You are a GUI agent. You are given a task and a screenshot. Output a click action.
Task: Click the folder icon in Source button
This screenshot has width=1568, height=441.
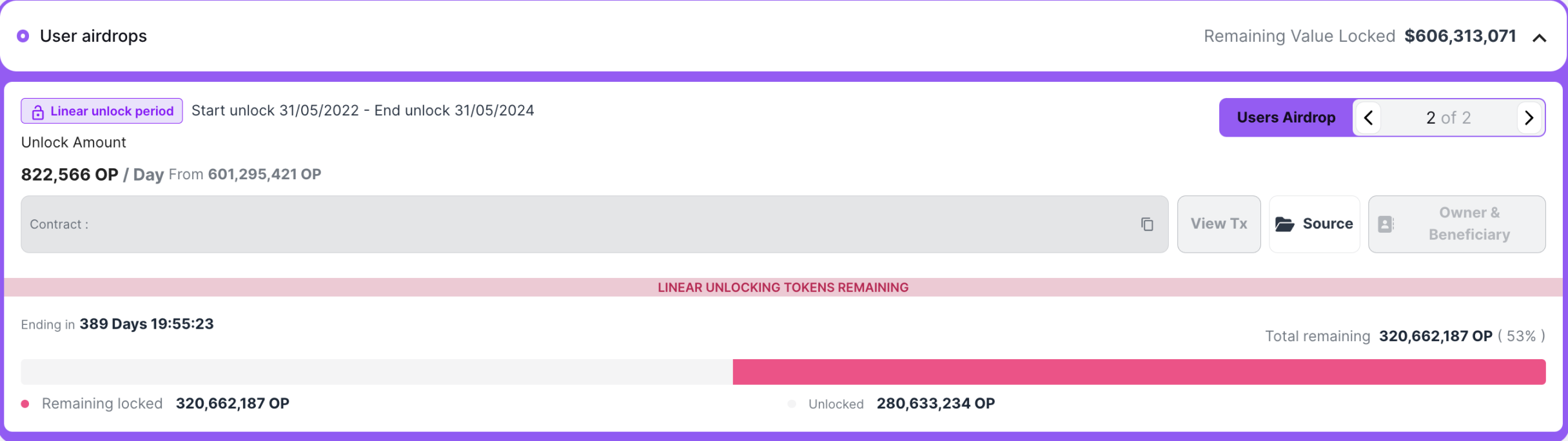(1284, 224)
